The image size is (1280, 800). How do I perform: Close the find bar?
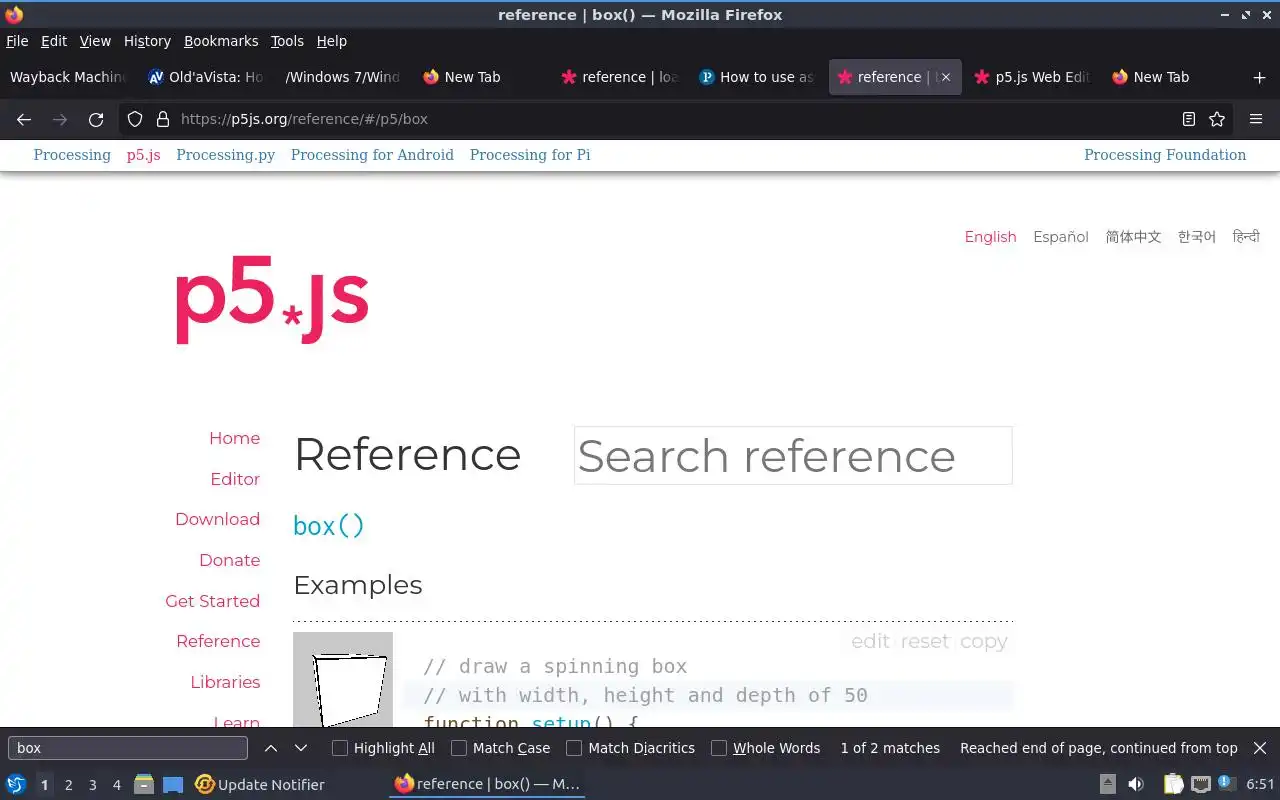pyautogui.click(x=1260, y=748)
